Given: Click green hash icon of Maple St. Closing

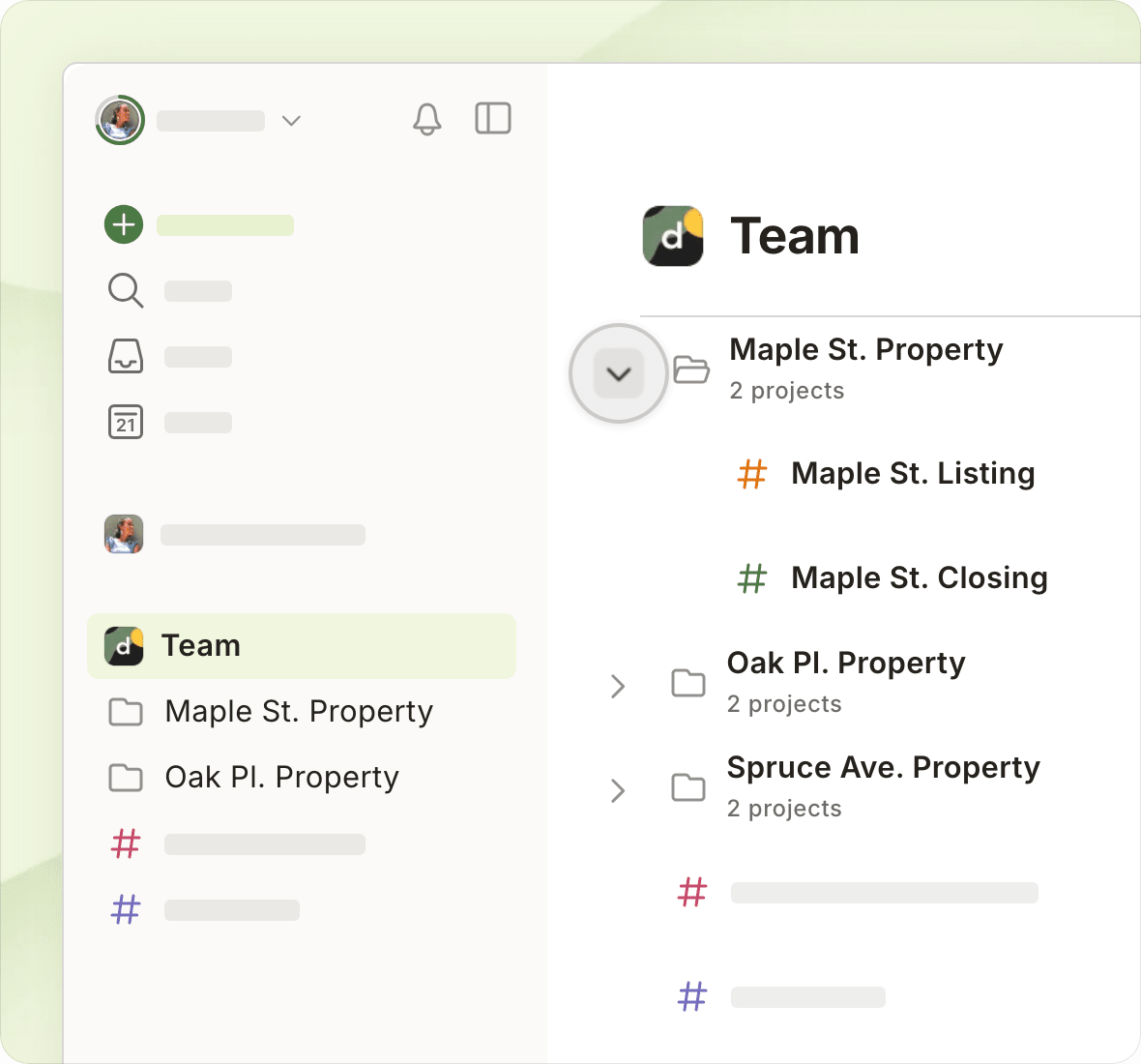Looking at the screenshot, I should click(x=751, y=578).
